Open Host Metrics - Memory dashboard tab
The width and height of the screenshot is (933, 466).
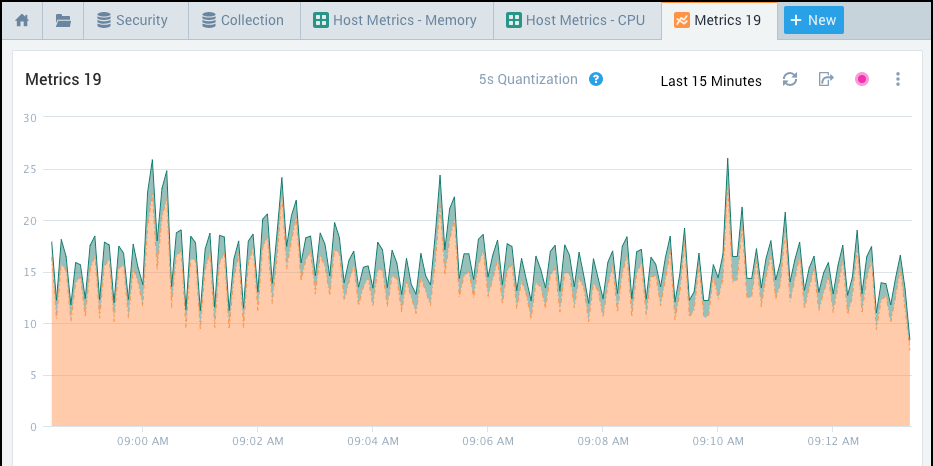(396, 20)
